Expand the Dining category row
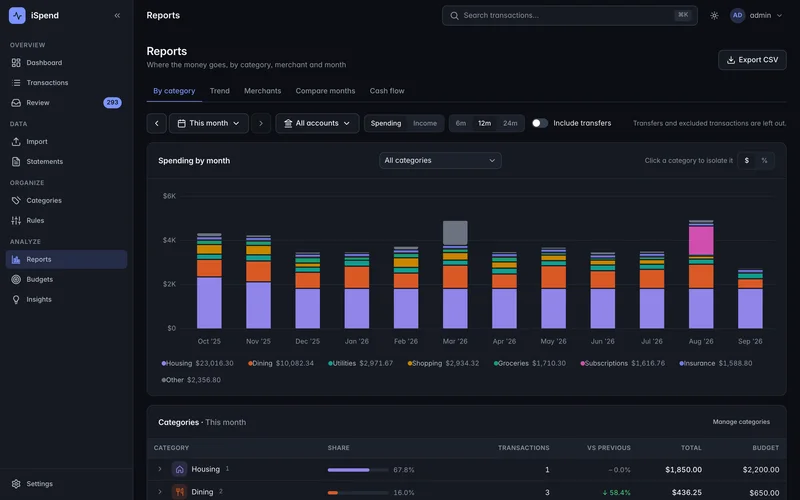The image size is (800, 500). pos(160,492)
